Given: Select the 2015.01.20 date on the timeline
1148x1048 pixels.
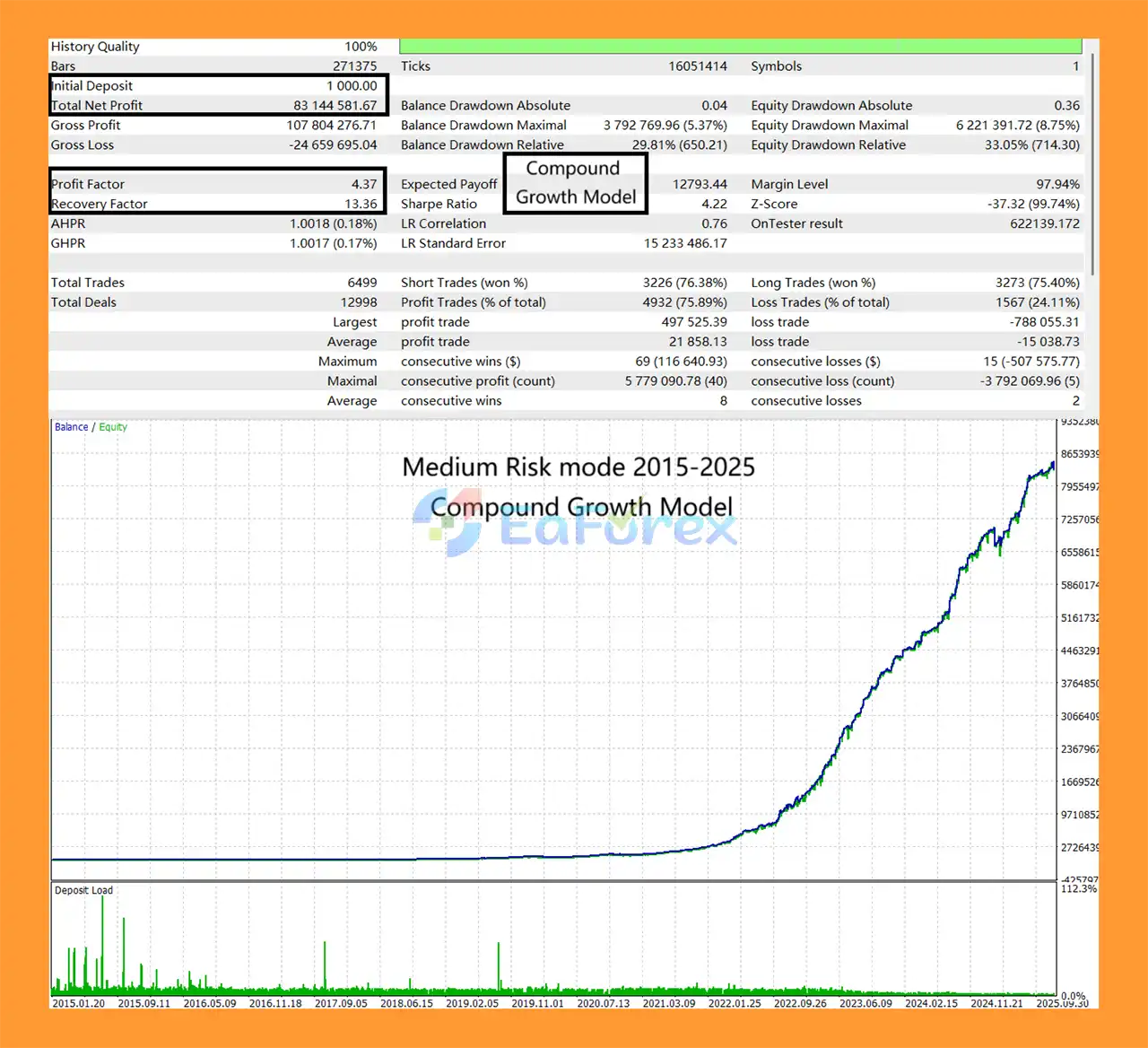Looking at the screenshot, I should 78,1003.
